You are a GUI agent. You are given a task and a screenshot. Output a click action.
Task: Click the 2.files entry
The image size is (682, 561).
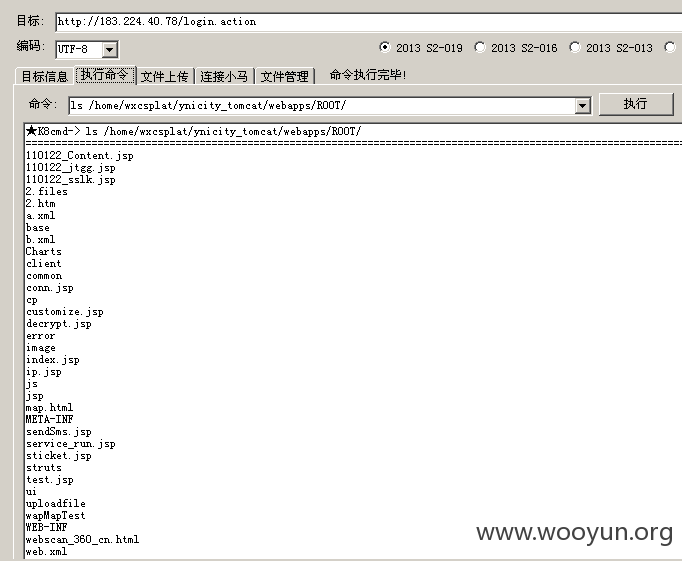(47, 192)
